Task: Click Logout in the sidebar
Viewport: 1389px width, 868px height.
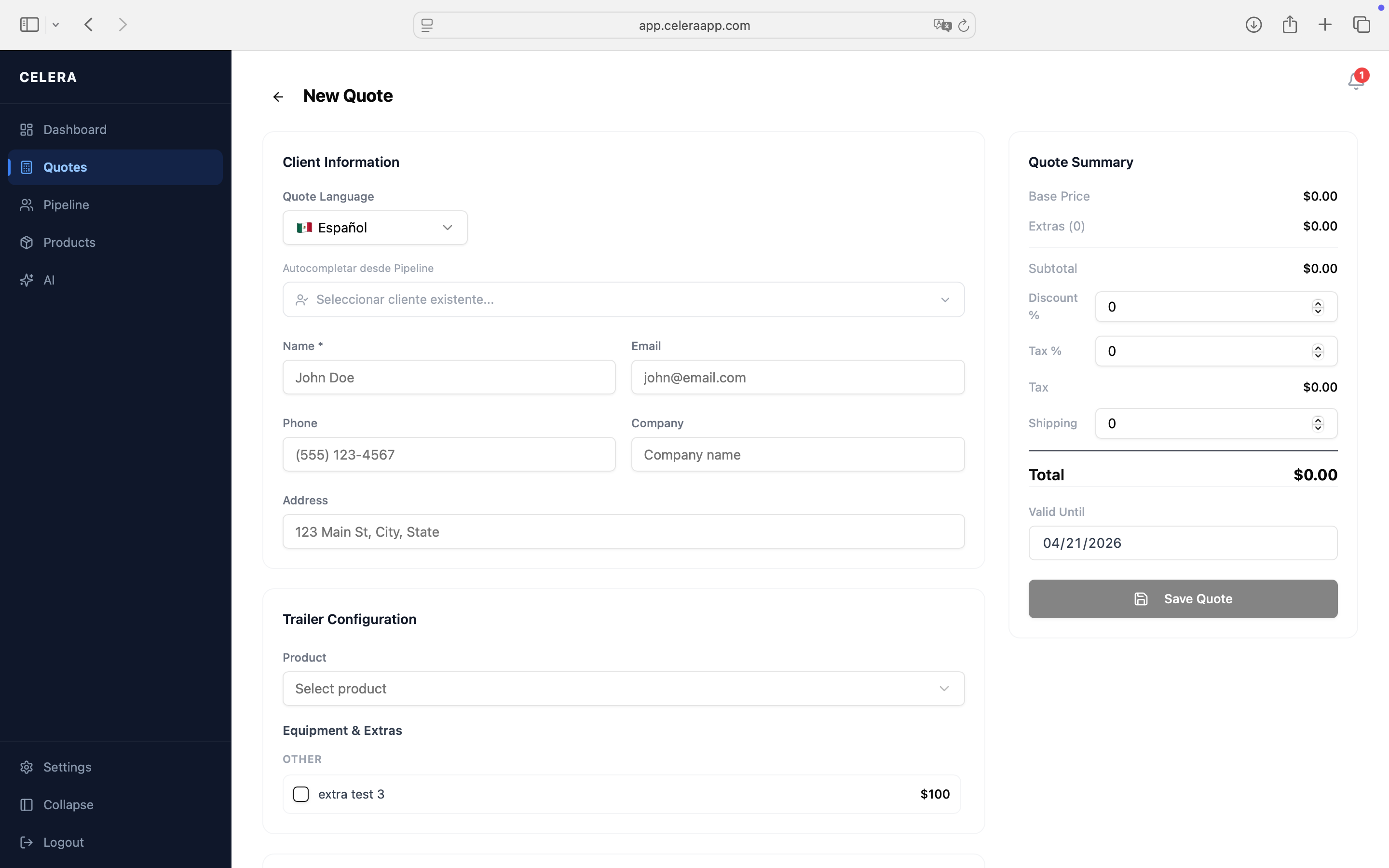Action: coord(63,842)
